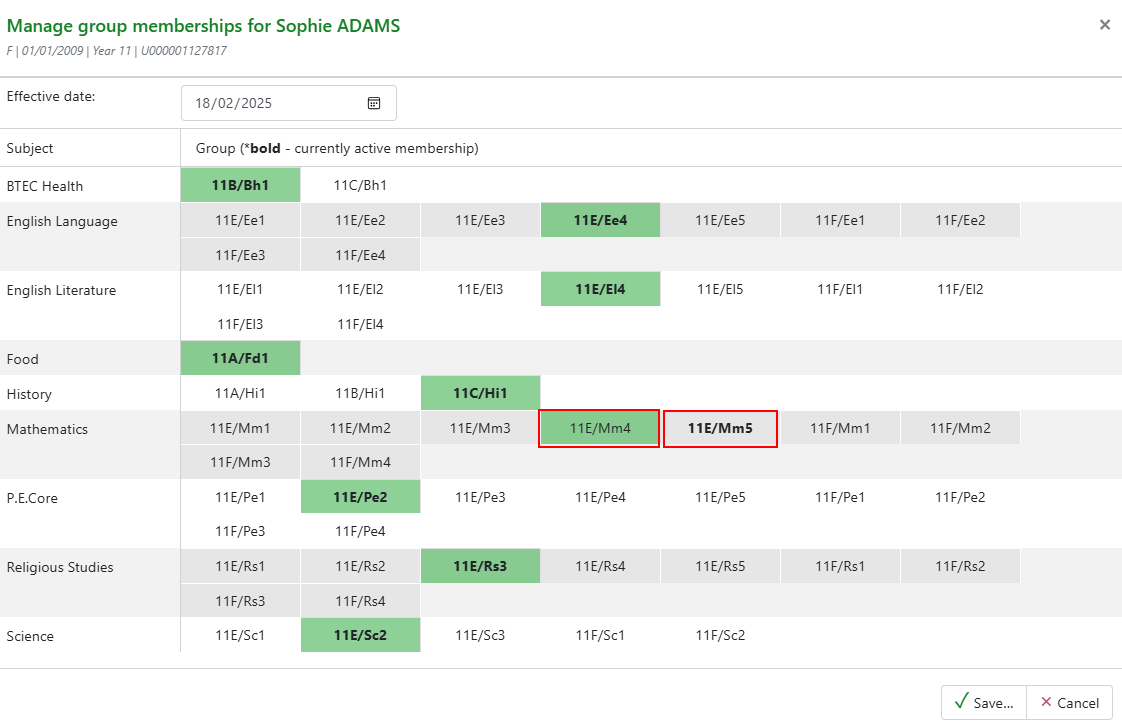Toggle the active Food group 11A/Fd1
1122x722 pixels.
240,358
